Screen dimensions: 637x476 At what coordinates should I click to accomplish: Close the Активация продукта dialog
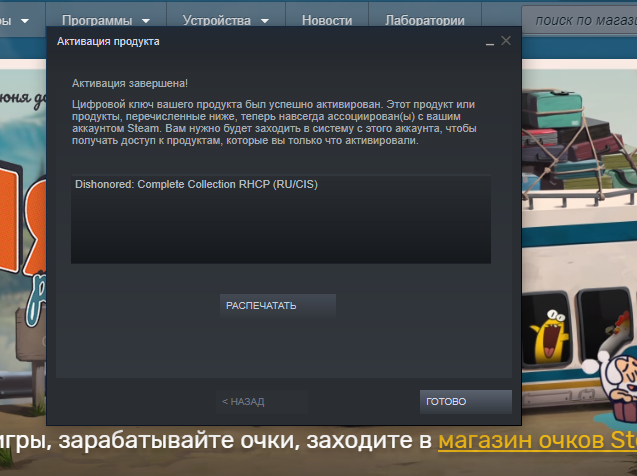click(506, 41)
